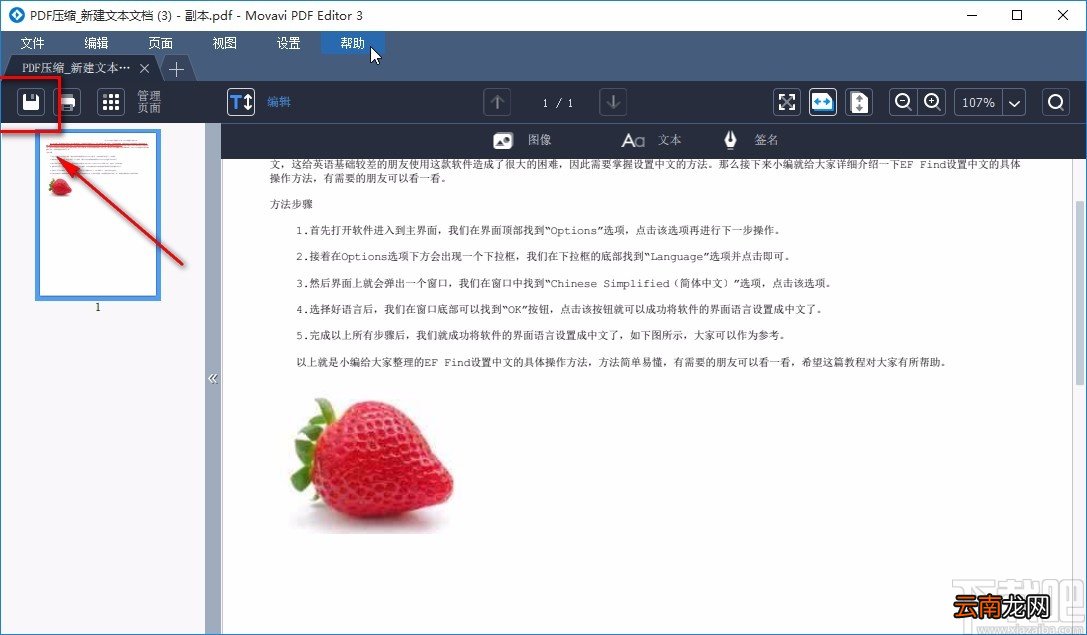
Task: Open the 视图 menu
Action: (x=225, y=43)
